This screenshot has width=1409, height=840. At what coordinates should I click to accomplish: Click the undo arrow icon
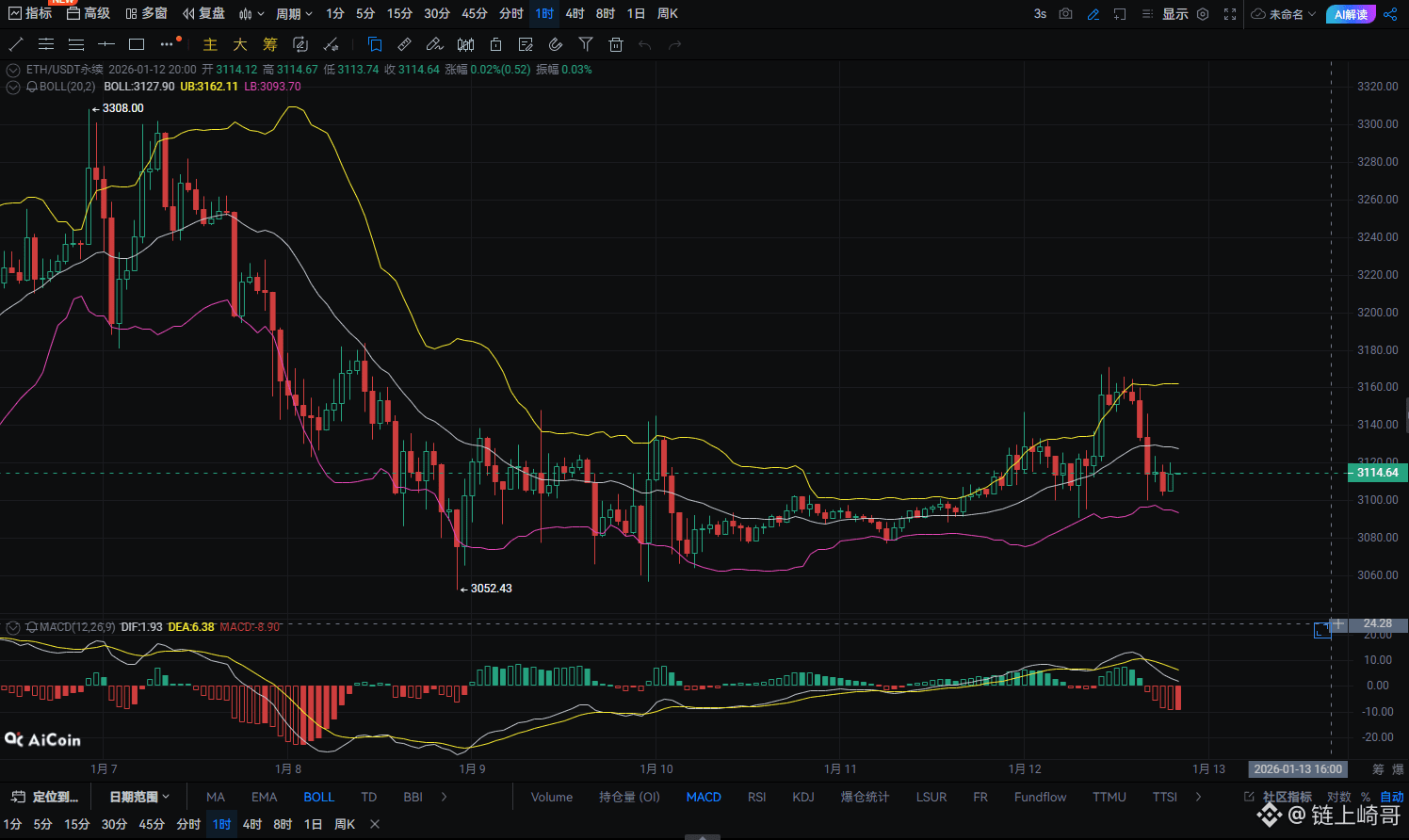tap(644, 43)
